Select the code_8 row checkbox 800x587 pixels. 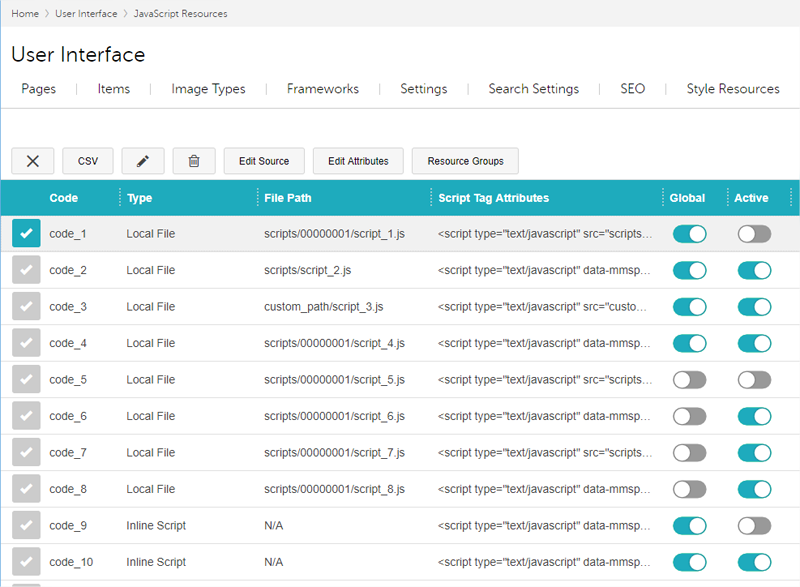click(x=26, y=489)
